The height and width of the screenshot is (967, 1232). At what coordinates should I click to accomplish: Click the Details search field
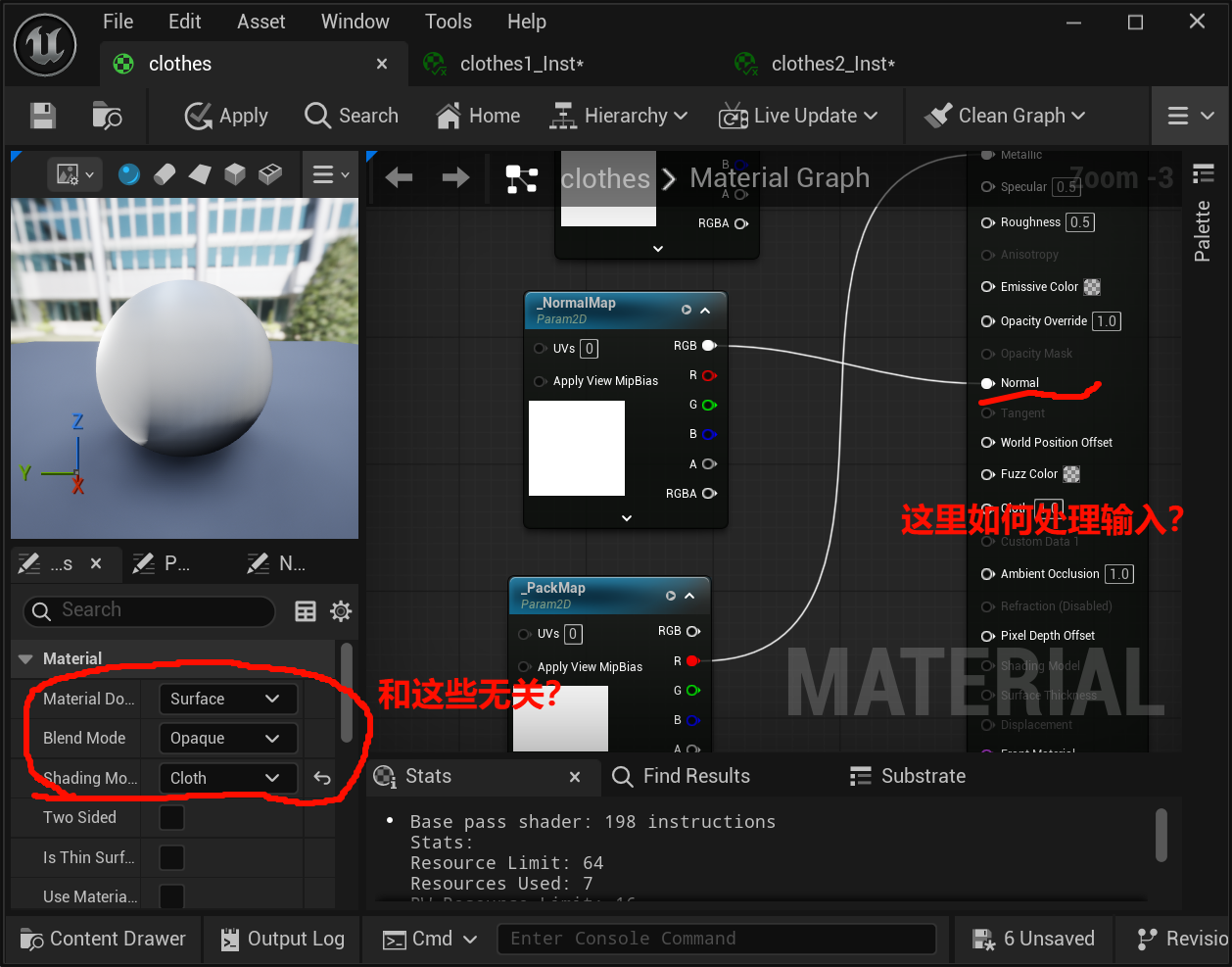pyautogui.click(x=150, y=610)
